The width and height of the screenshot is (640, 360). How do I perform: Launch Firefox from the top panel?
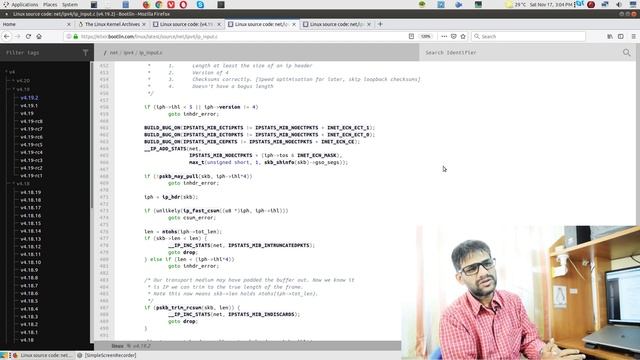click(x=146, y=4)
